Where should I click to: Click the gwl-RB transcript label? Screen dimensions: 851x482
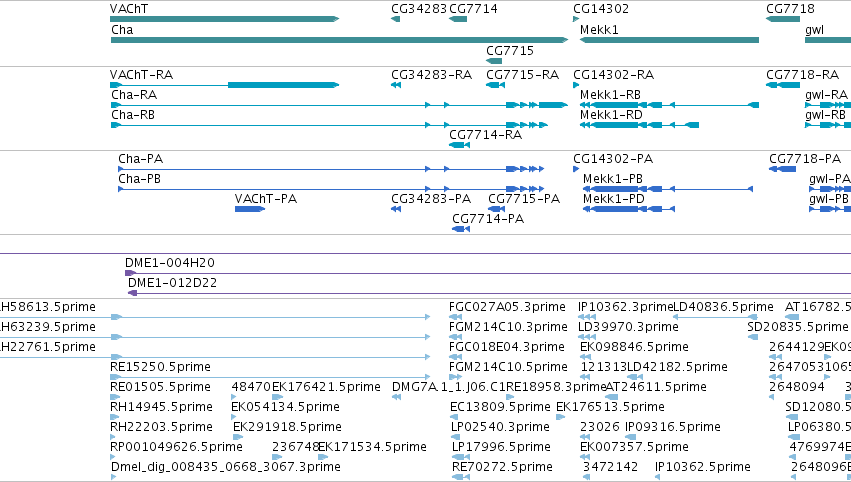coord(825,115)
